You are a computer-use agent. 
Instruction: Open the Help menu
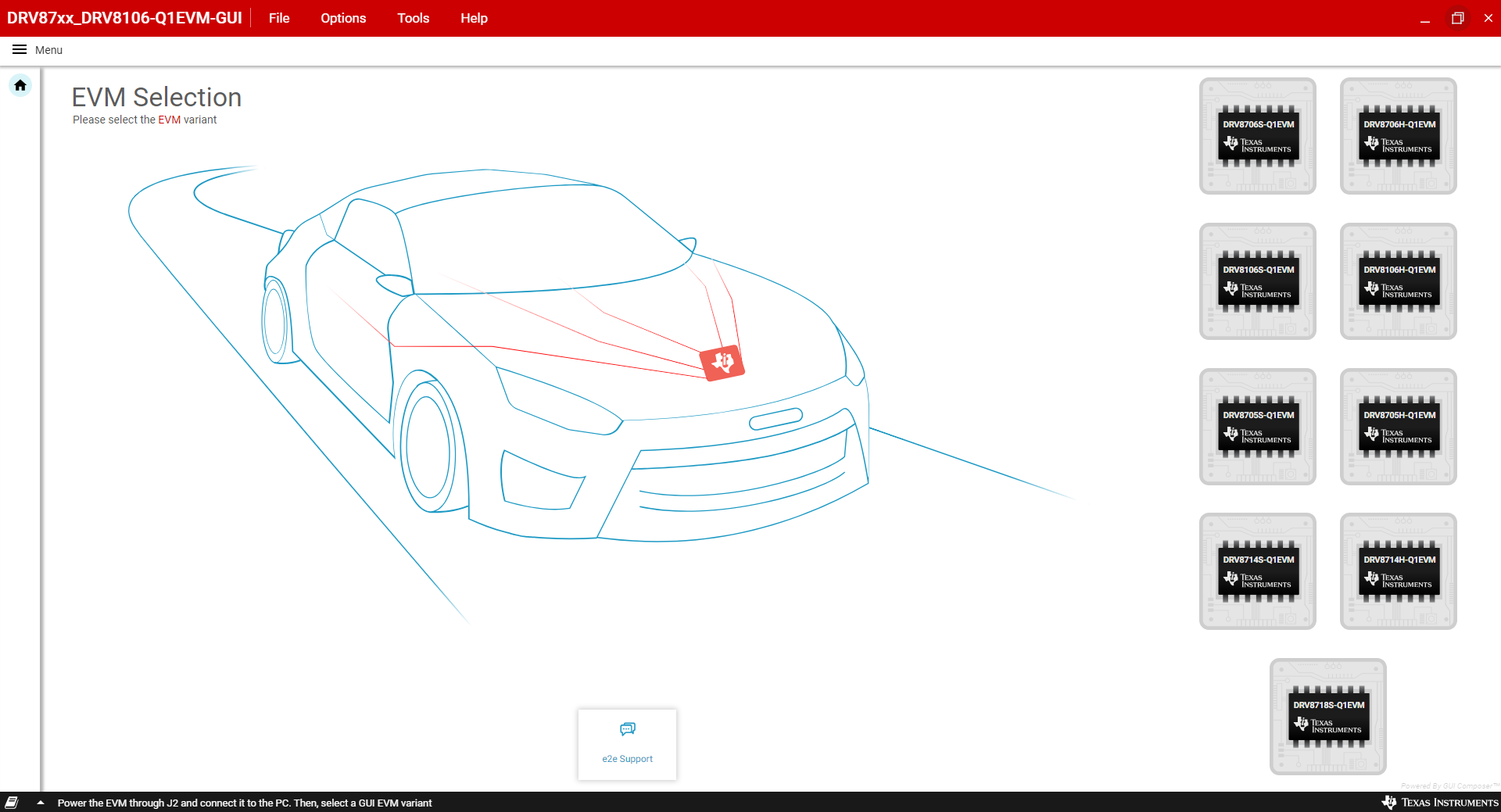(474, 18)
